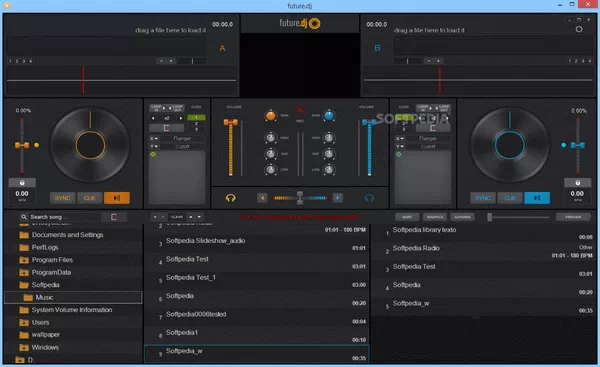The width and height of the screenshot is (600, 367).
Task: Click deck A vinyl jog wheel
Action: (x=90, y=145)
